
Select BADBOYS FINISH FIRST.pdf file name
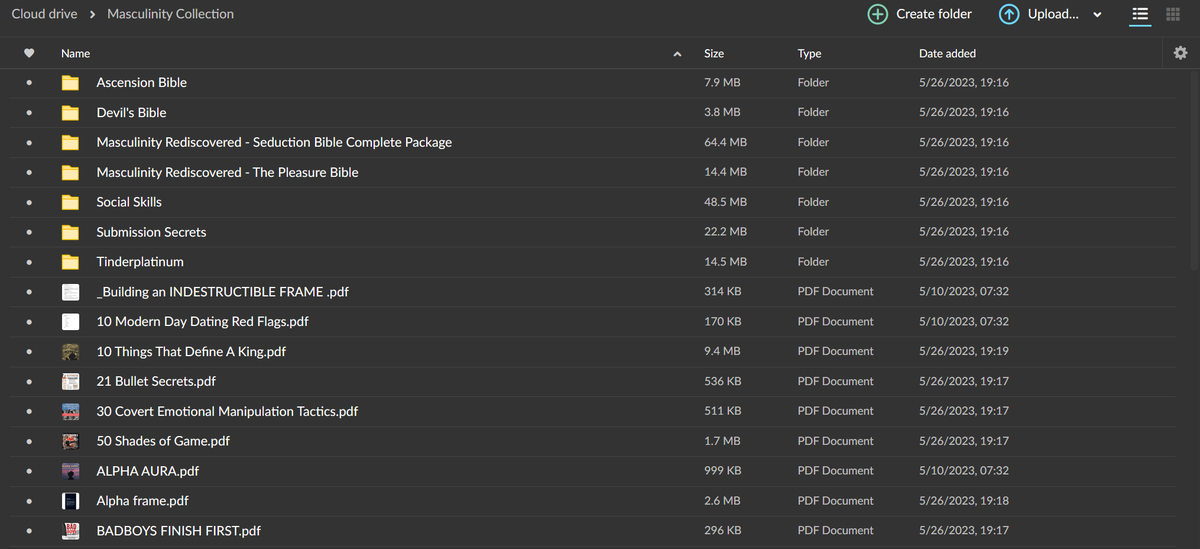coord(178,531)
